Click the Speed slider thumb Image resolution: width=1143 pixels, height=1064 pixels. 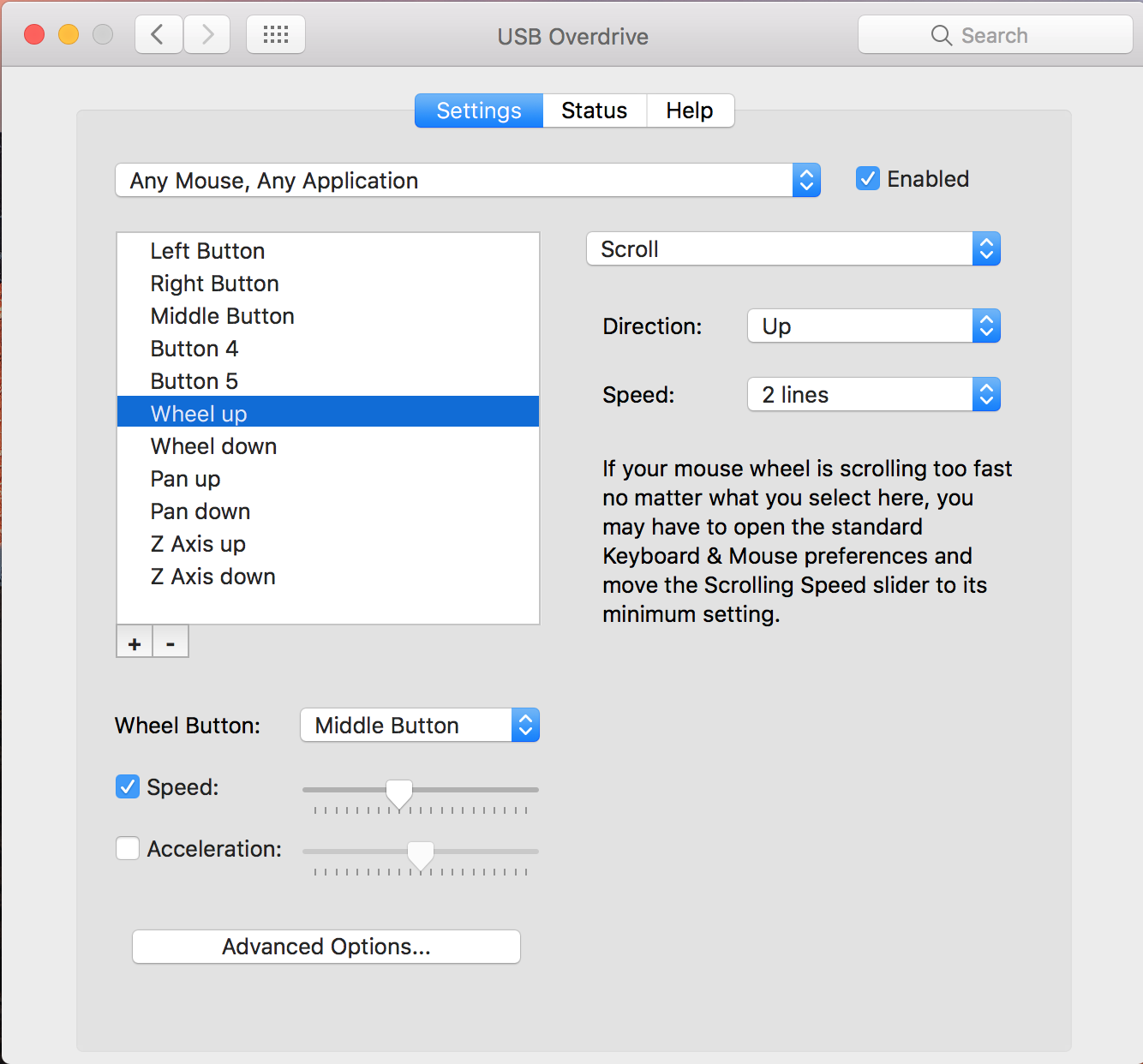399,793
